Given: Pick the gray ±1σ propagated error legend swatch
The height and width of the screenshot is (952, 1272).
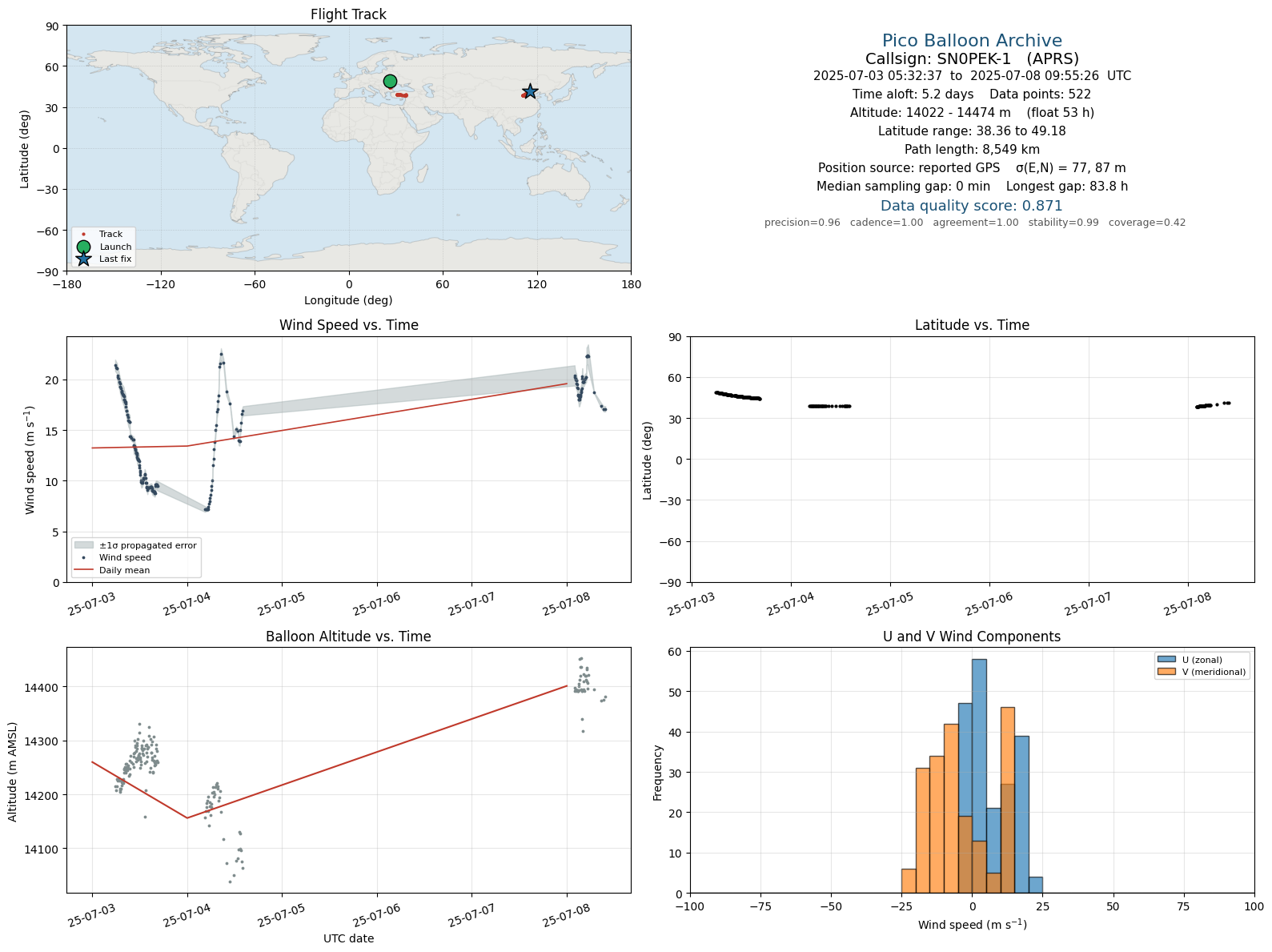Looking at the screenshot, I should (x=83, y=545).
